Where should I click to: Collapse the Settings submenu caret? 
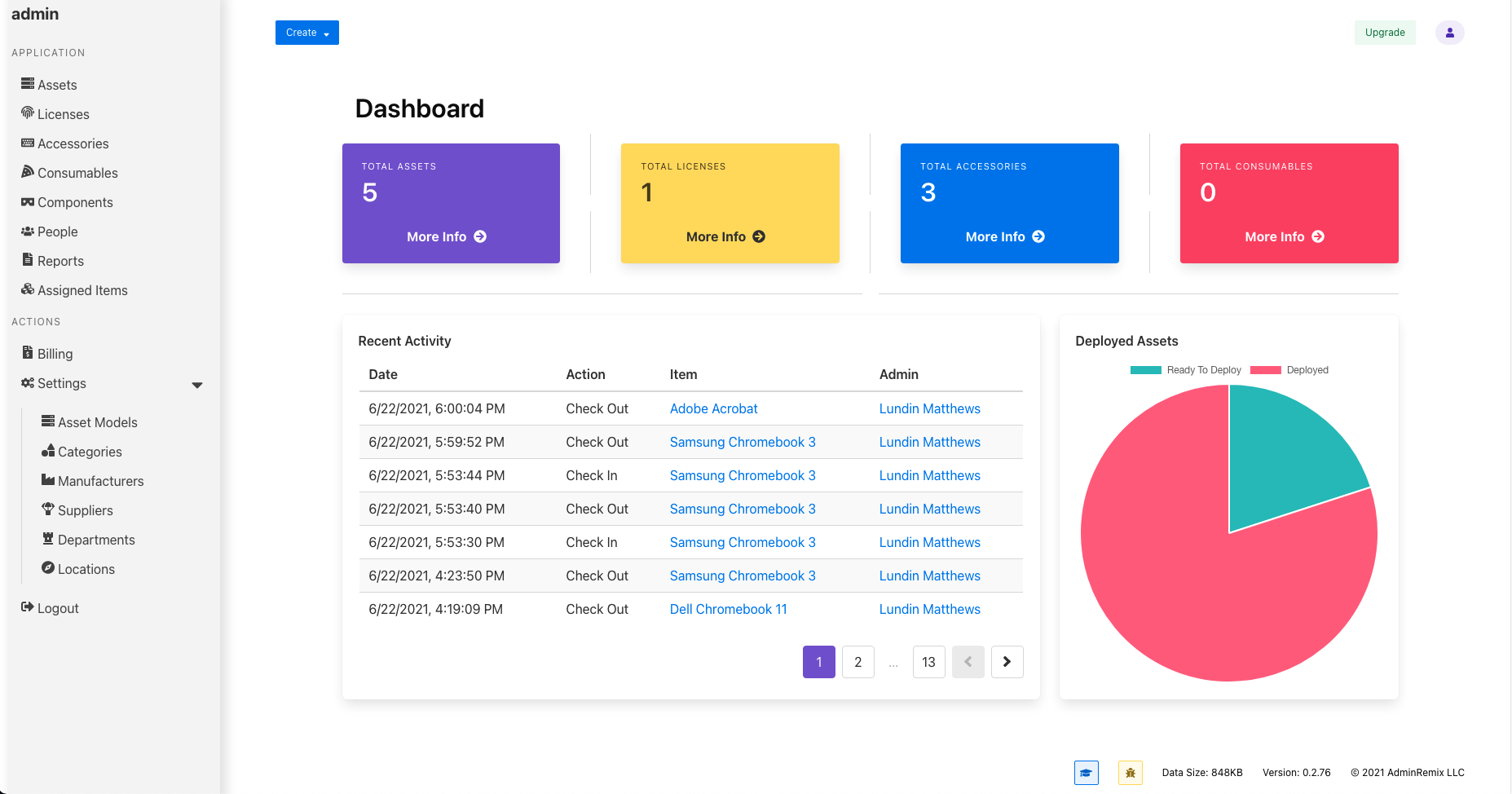click(x=197, y=385)
